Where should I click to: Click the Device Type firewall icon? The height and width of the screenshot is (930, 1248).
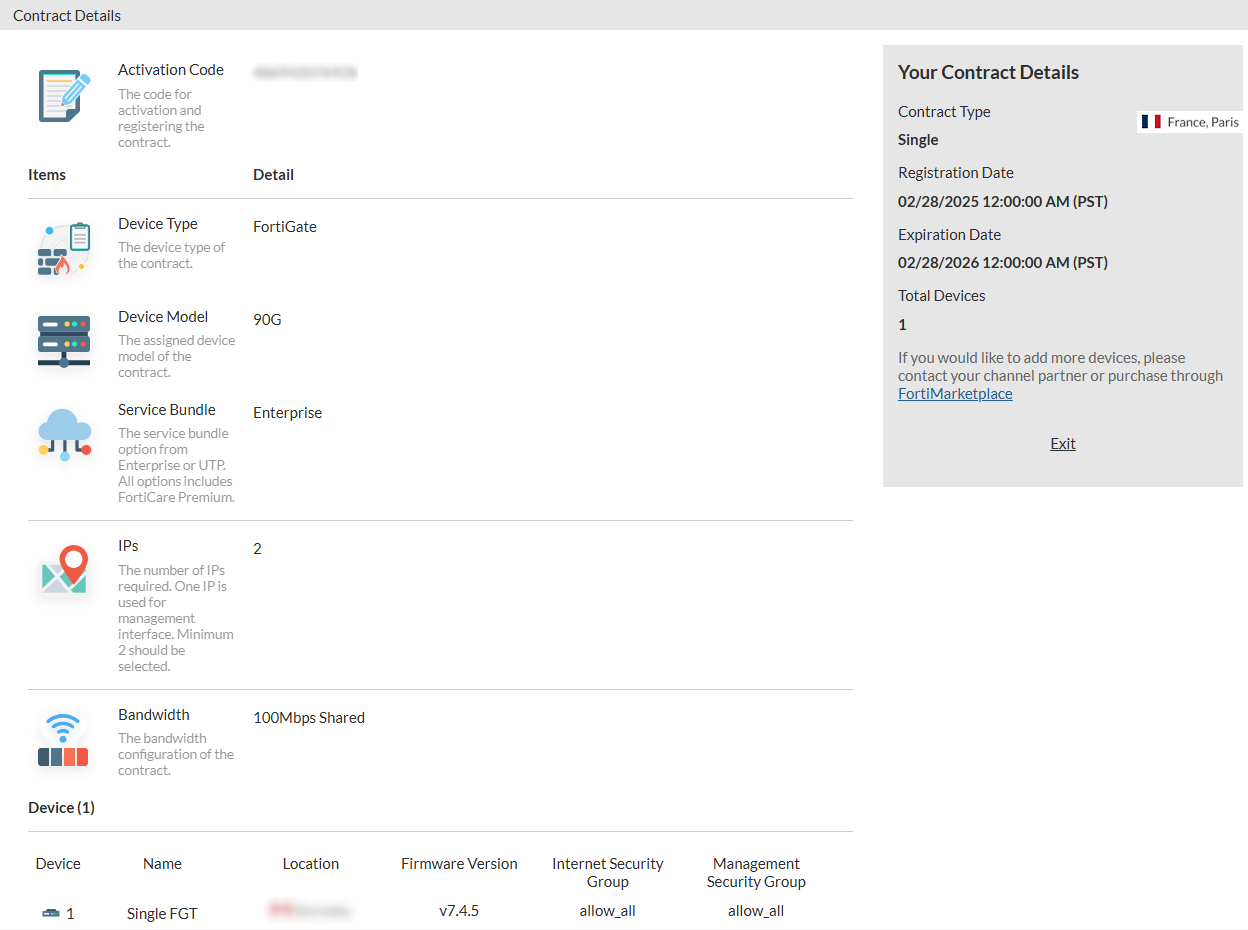coord(64,250)
